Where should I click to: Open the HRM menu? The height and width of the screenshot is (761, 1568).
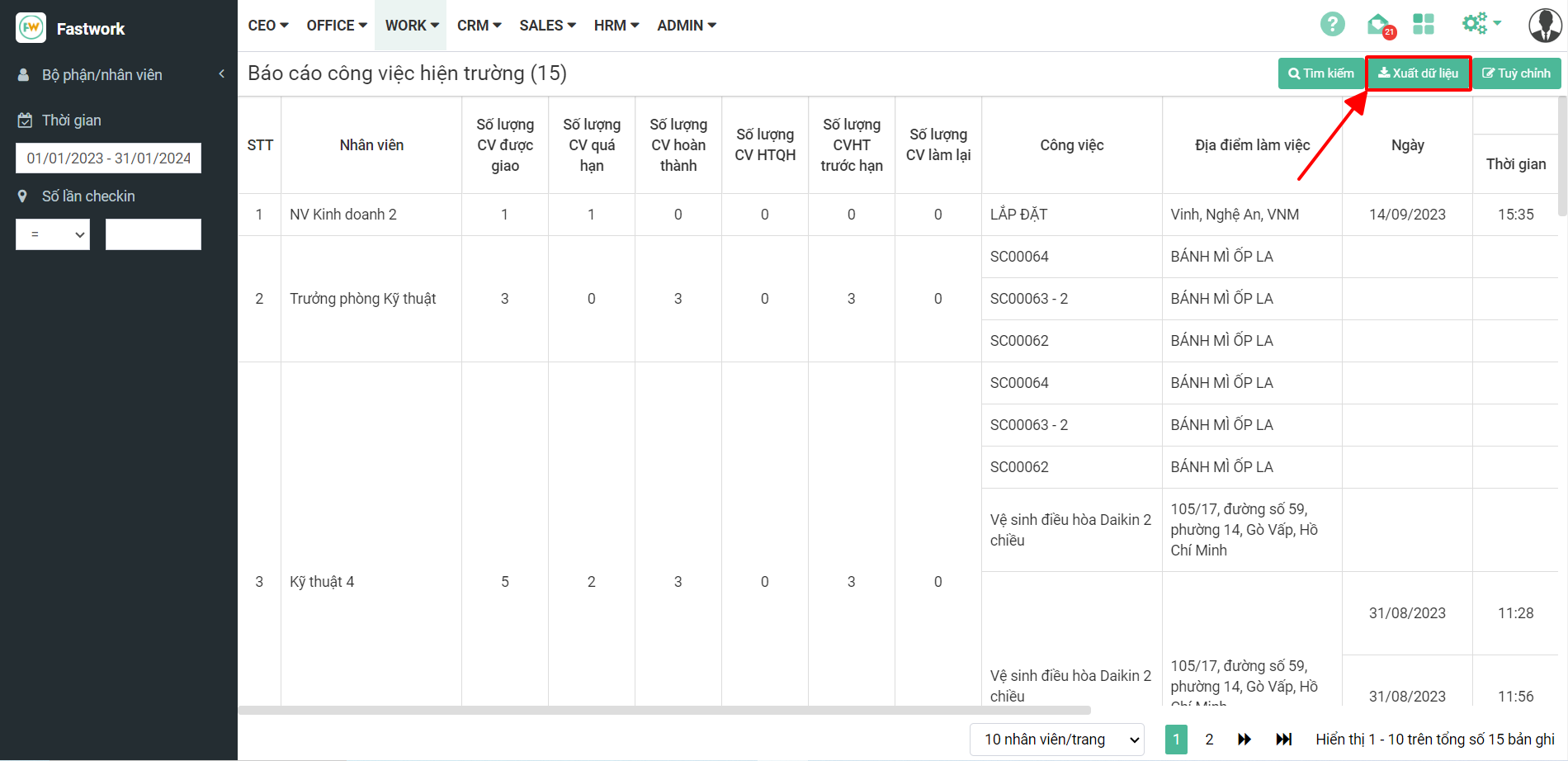(616, 26)
